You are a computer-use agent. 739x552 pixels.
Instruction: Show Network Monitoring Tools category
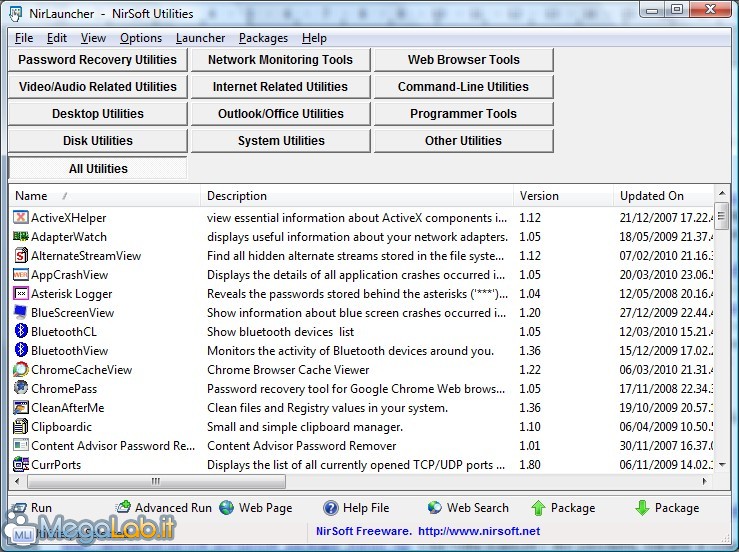[x=280, y=60]
